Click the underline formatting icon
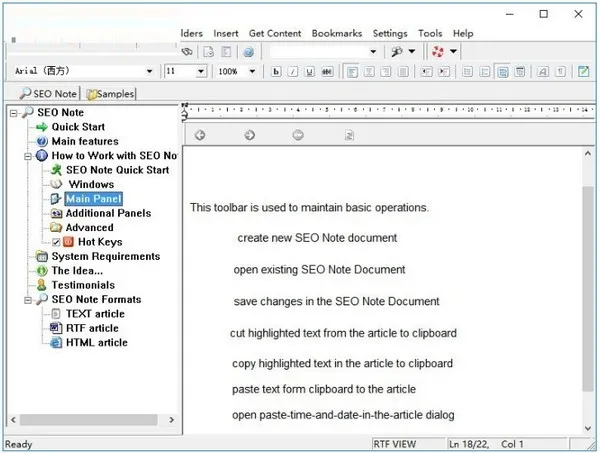The width and height of the screenshot is (600, 453). click(310, 72)
